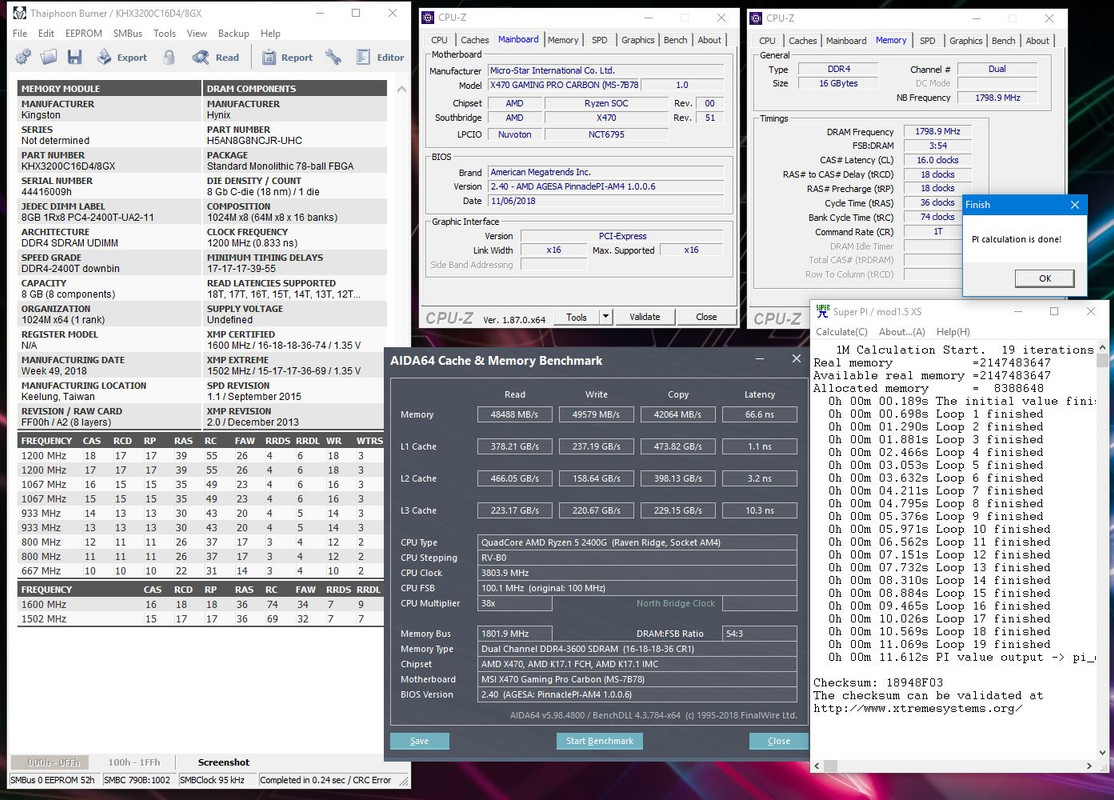Screen dimensions: 1114x800
Task: Click the scroll up arrow in Thaiphoon Burner report
Action: tap(401, 90)
